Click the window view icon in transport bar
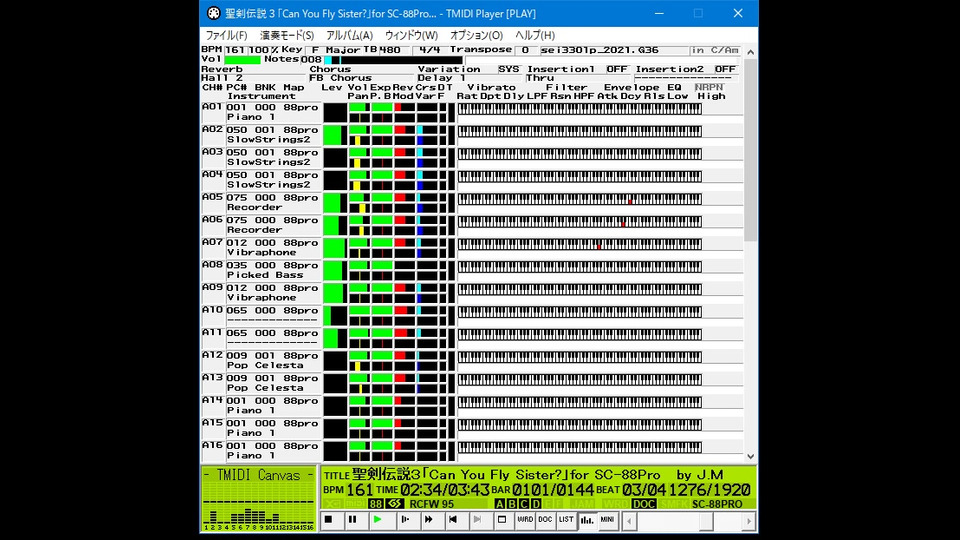 [x=502, y=520]
